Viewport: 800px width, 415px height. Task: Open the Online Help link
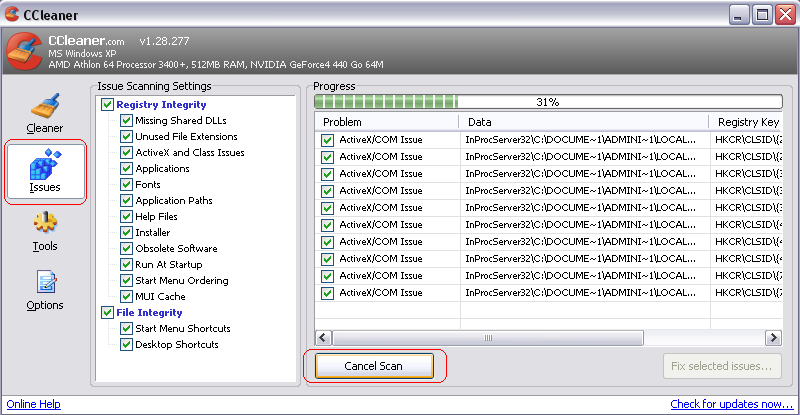pyautogui.click(x=34, y=404)
